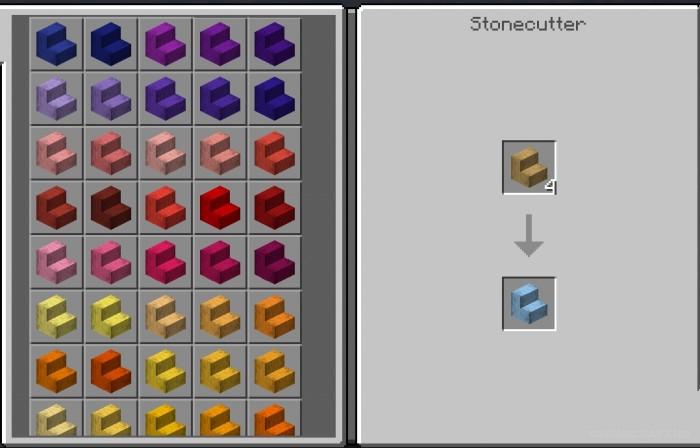This screenshot has height=448, width=700.
Task: Select the tan stairs input slot
Action: [529, 167]
